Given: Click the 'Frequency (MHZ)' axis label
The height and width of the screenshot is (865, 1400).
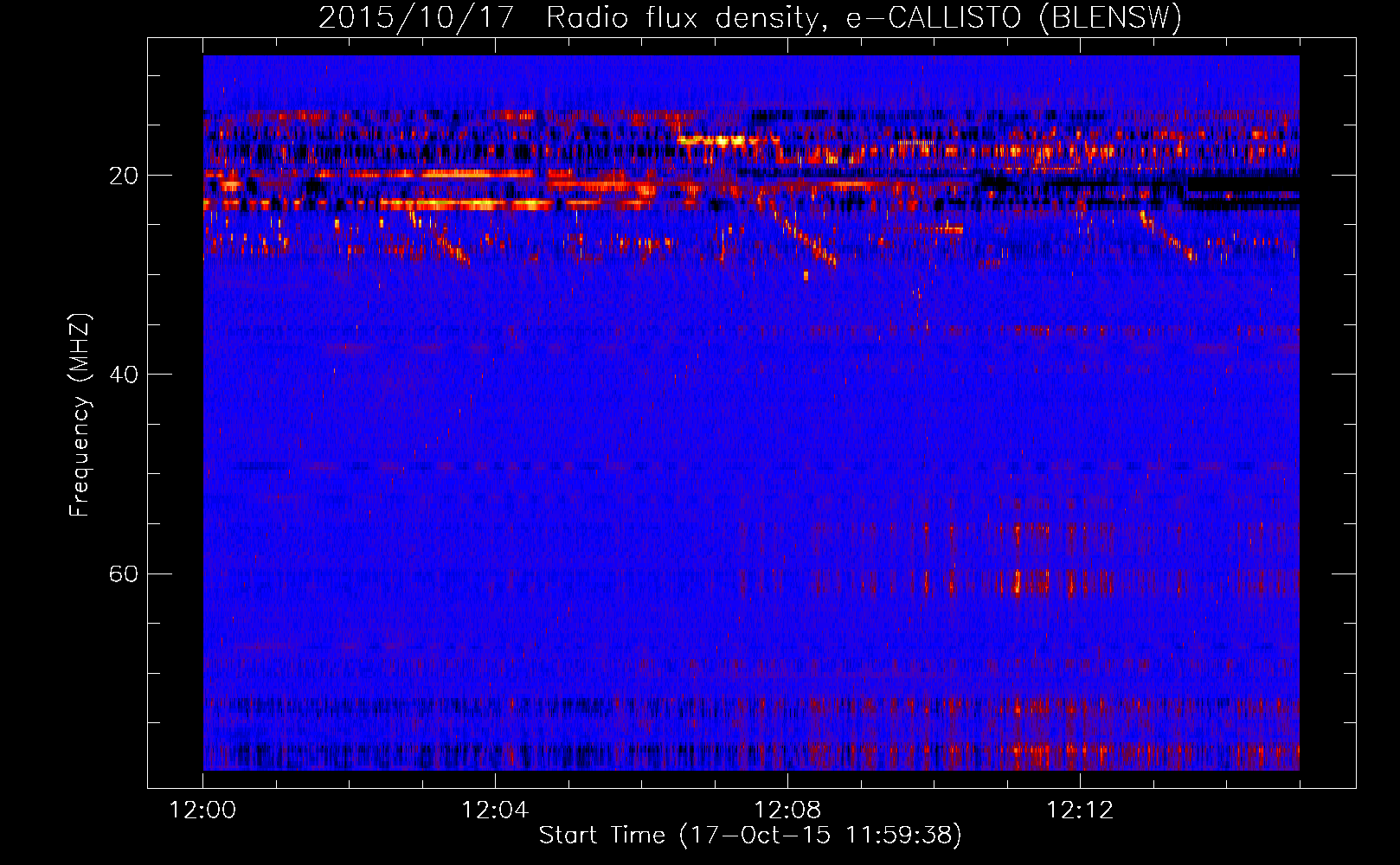Looking at the screenshot, I should (x=79, y=415).
